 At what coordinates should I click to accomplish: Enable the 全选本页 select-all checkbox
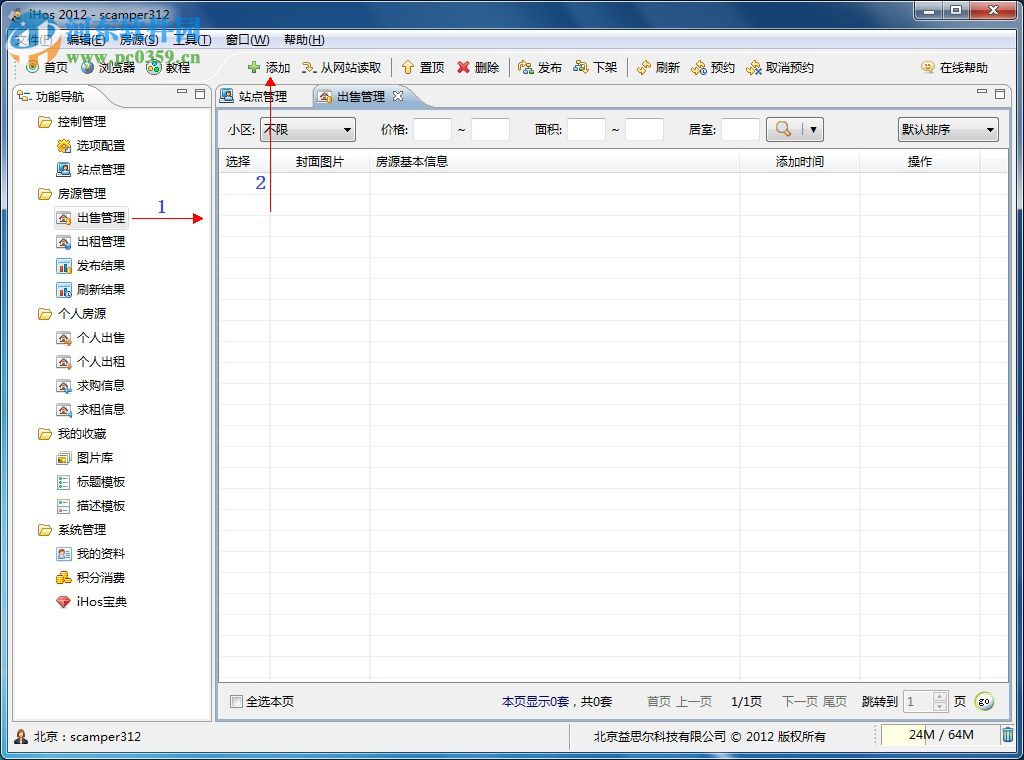[237, 701]
